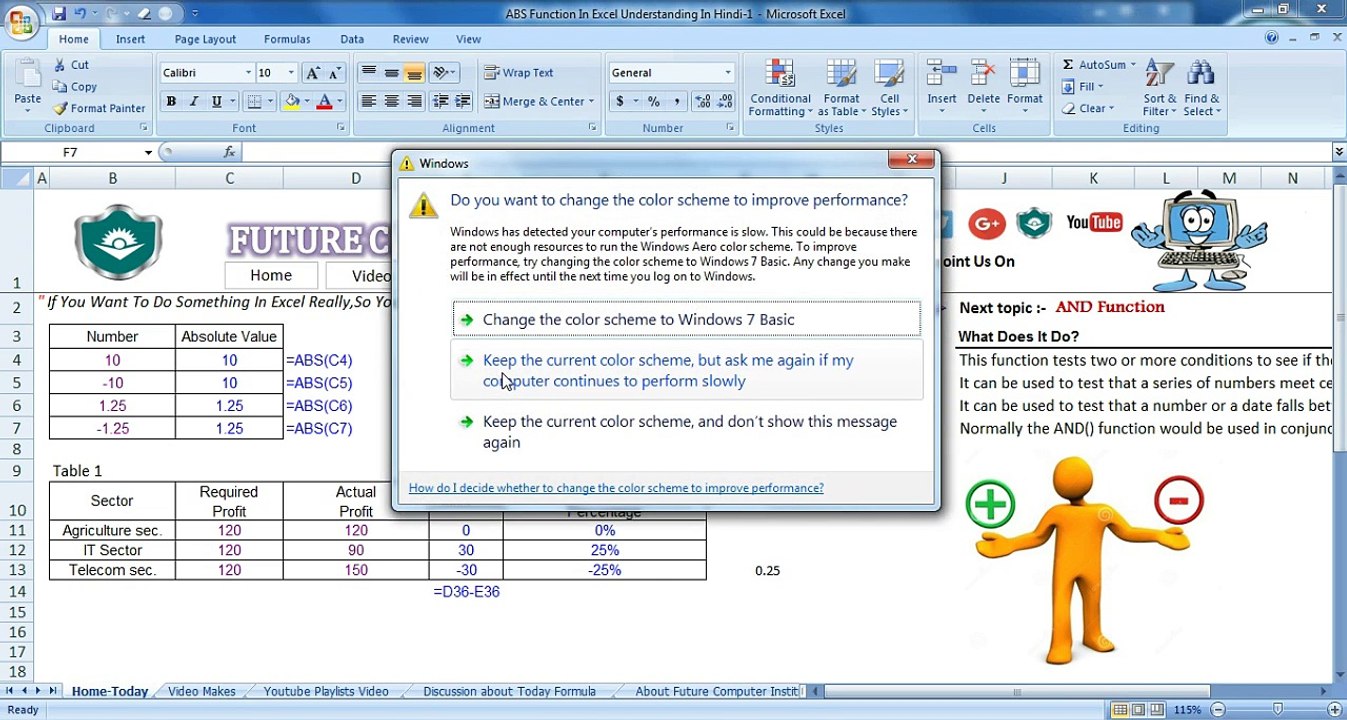Open the round Office Button menu
Screen dimensions: 1347x720
tap(22, 21)
